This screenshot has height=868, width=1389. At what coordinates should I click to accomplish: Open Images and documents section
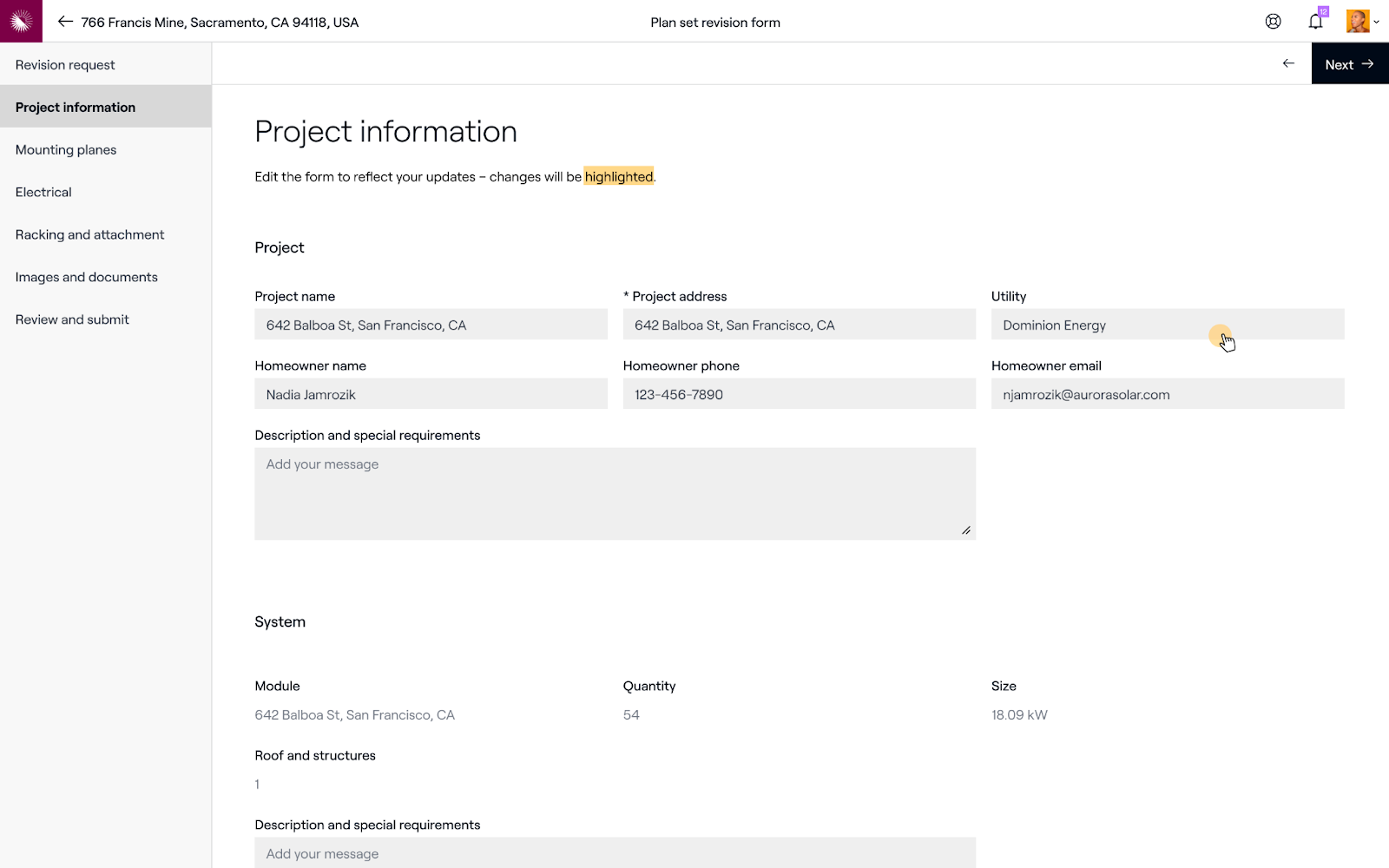87,278
